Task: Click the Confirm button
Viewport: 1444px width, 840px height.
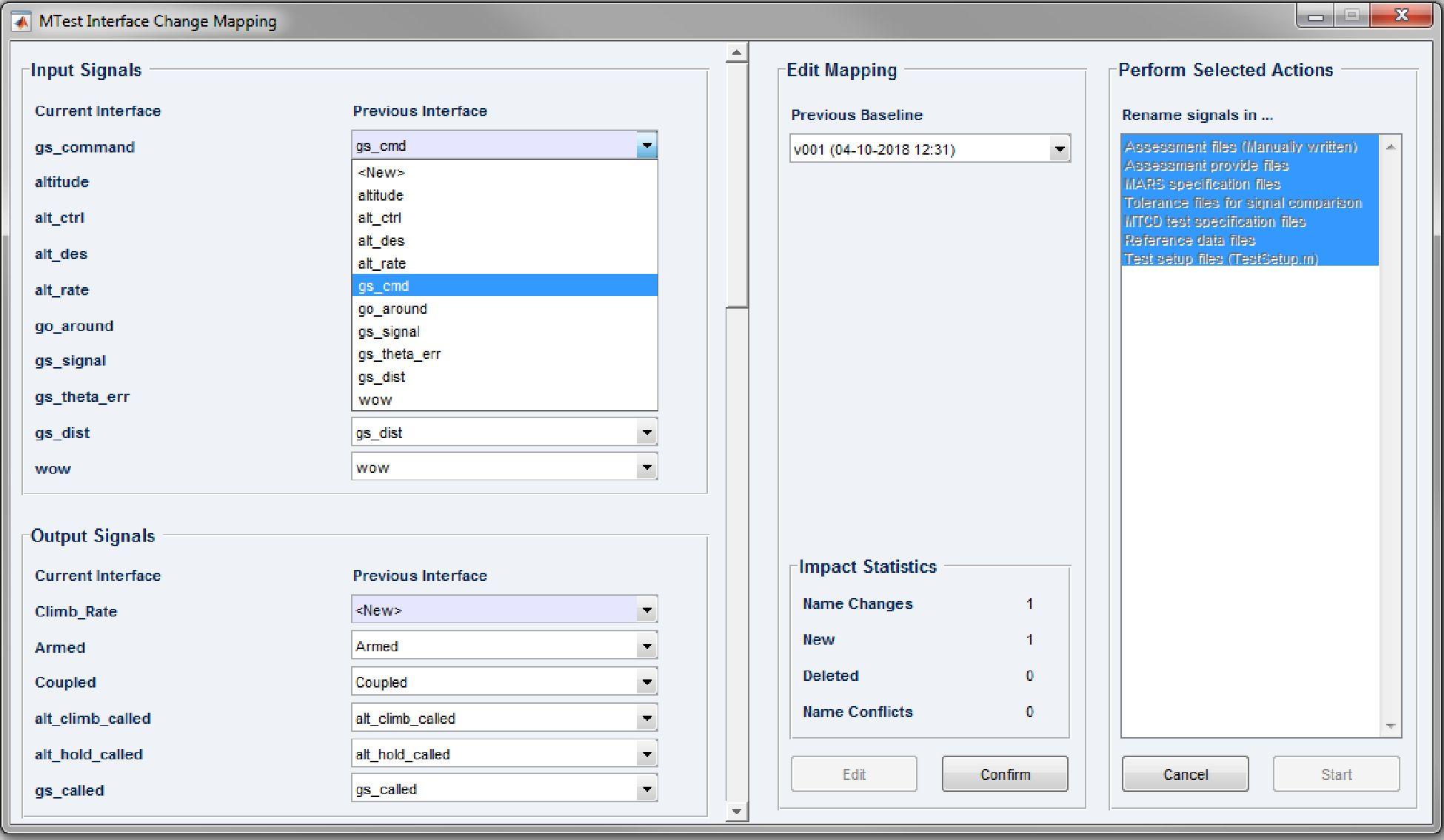Action: 1004,774
